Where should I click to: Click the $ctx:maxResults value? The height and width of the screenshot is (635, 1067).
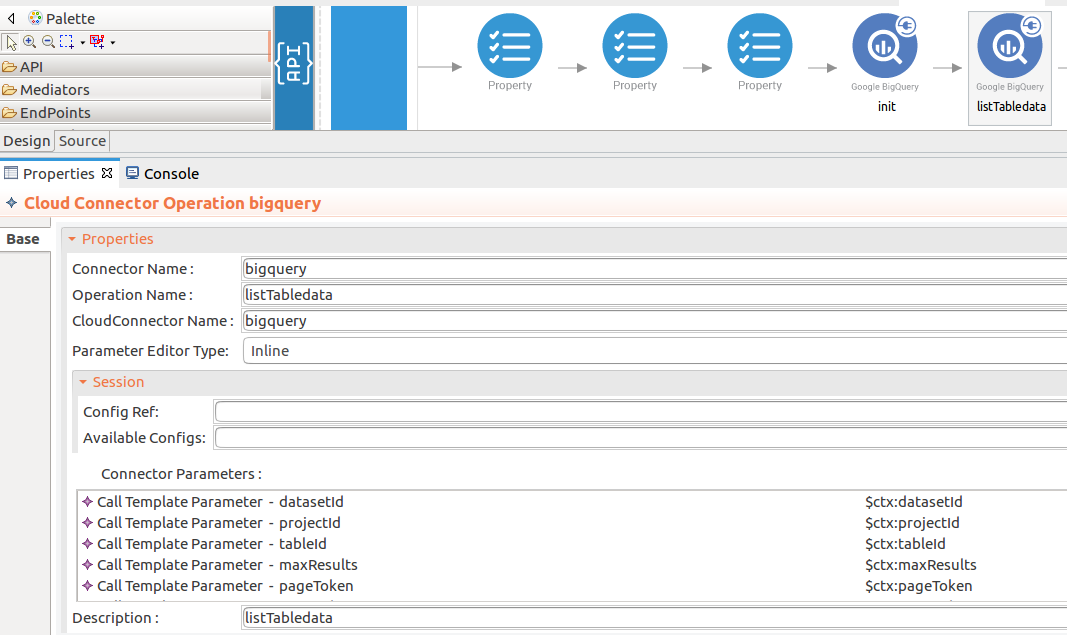[920, 565]
